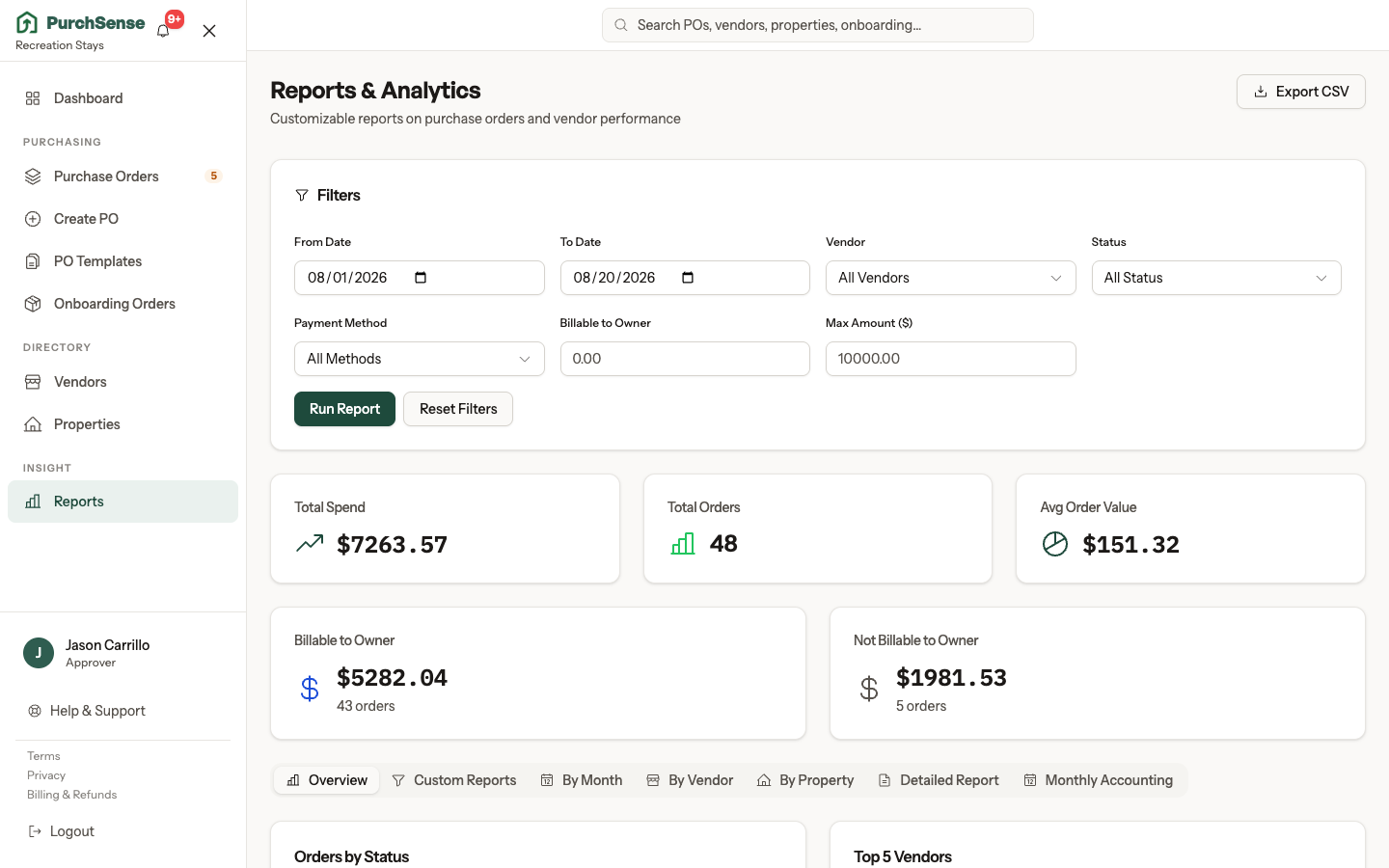The image size is (1389, 868).
Task: Click the Orders by Status heading
Action: point(351,856)
